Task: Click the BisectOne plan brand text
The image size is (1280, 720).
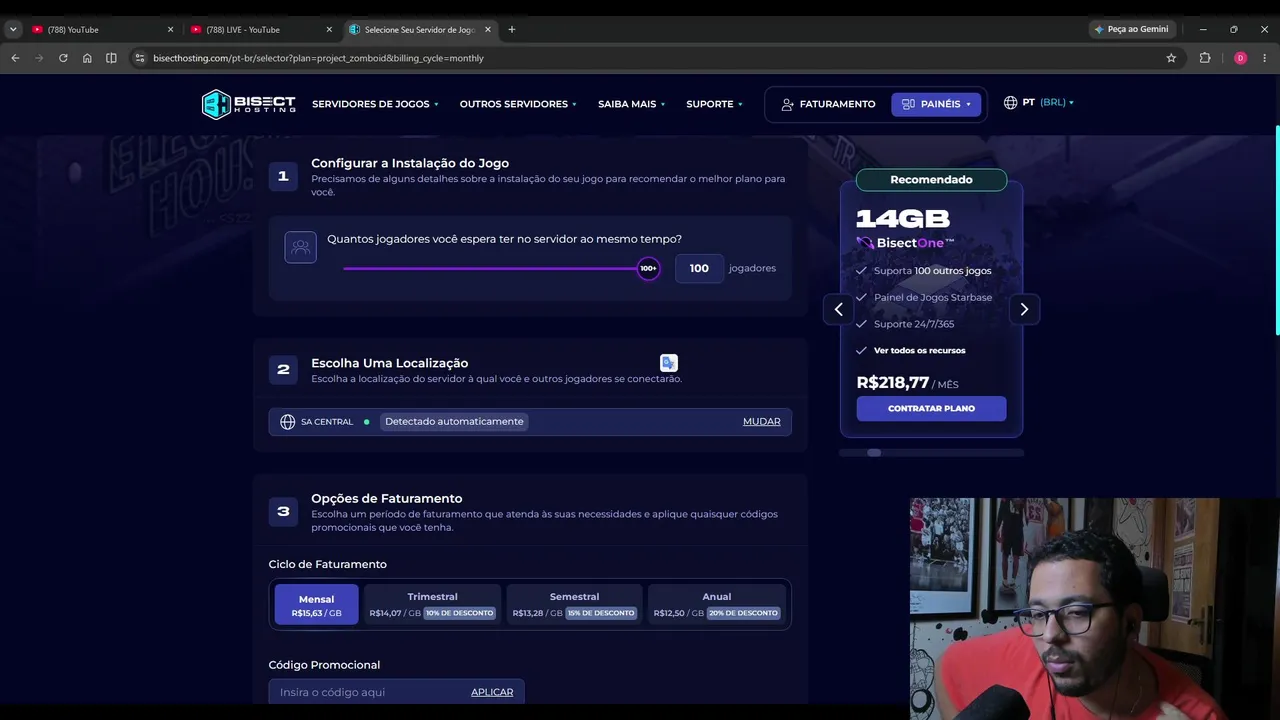Action: pyautogui.click(x=915, y=243)
